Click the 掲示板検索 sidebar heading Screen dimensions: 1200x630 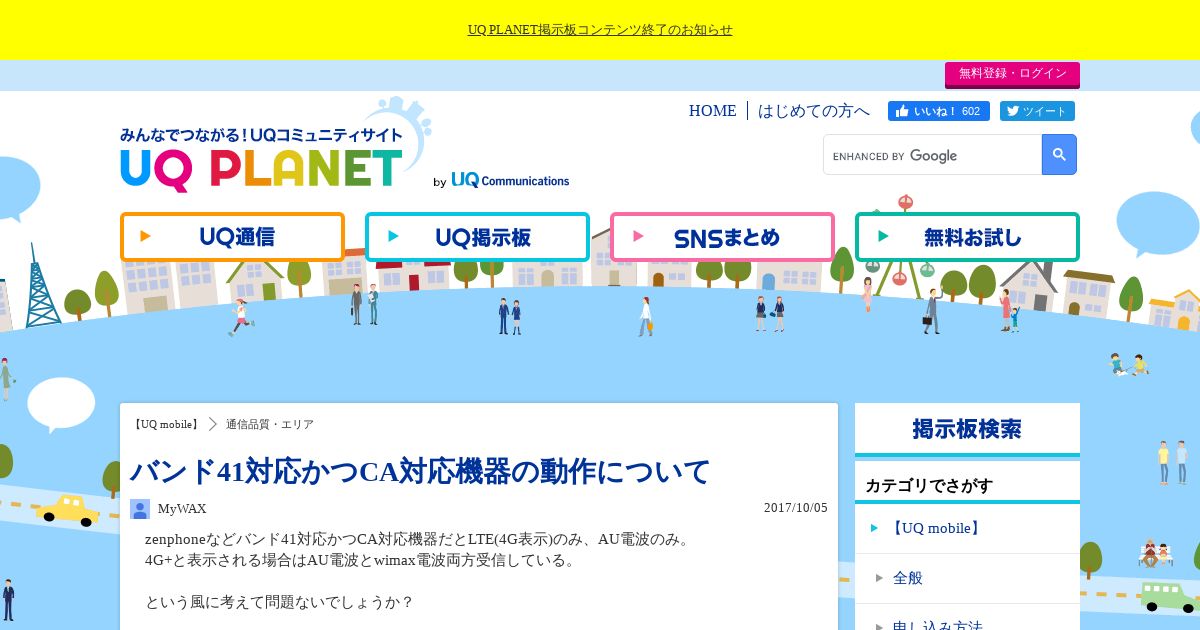[967, 429]
